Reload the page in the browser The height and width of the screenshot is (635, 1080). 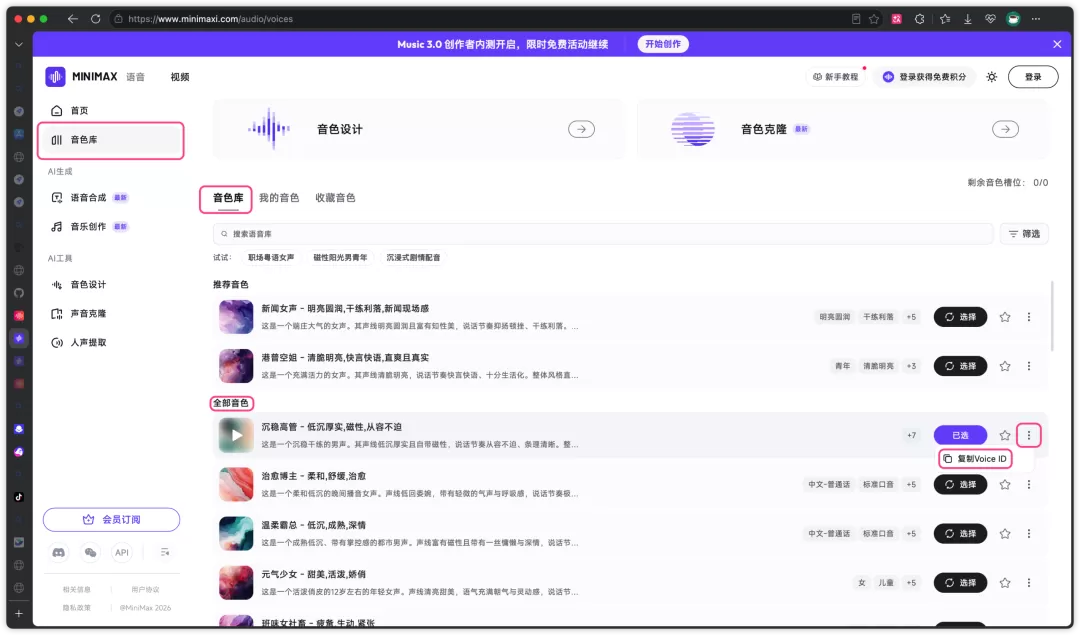(95, 19)
